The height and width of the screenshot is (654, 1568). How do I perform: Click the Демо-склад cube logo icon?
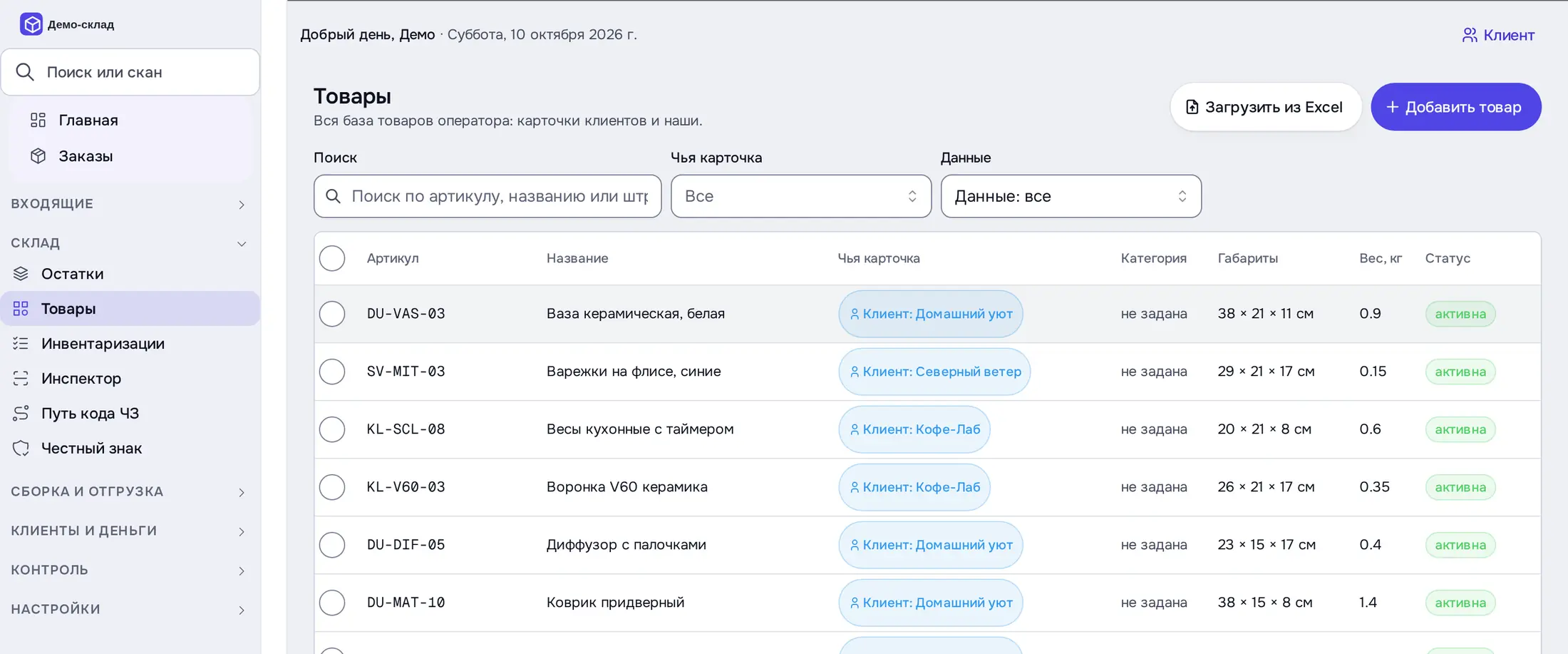pyautogui.click(x=31, y=24)
